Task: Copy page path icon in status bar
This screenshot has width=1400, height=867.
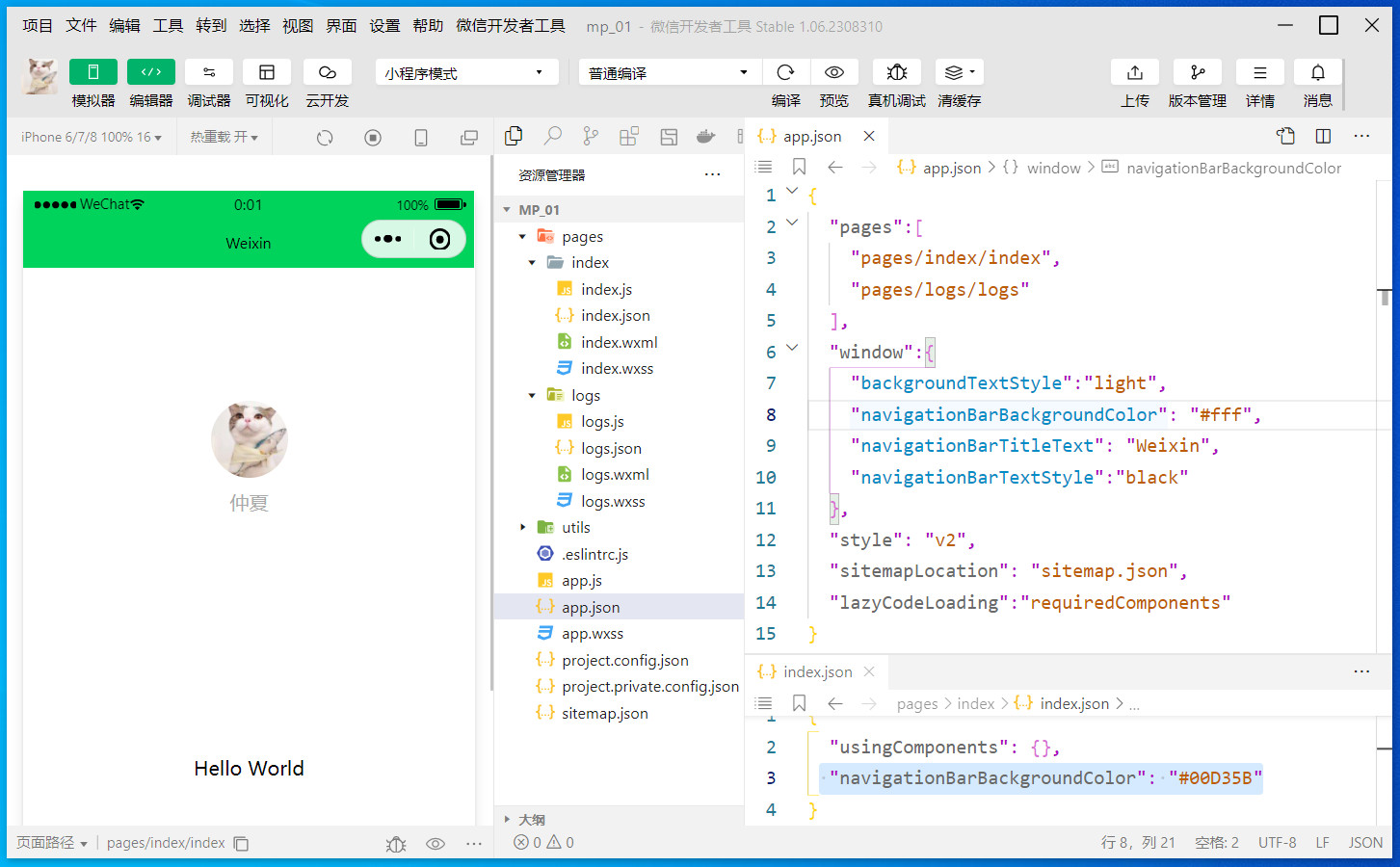Action: click(x=241, y=844)
